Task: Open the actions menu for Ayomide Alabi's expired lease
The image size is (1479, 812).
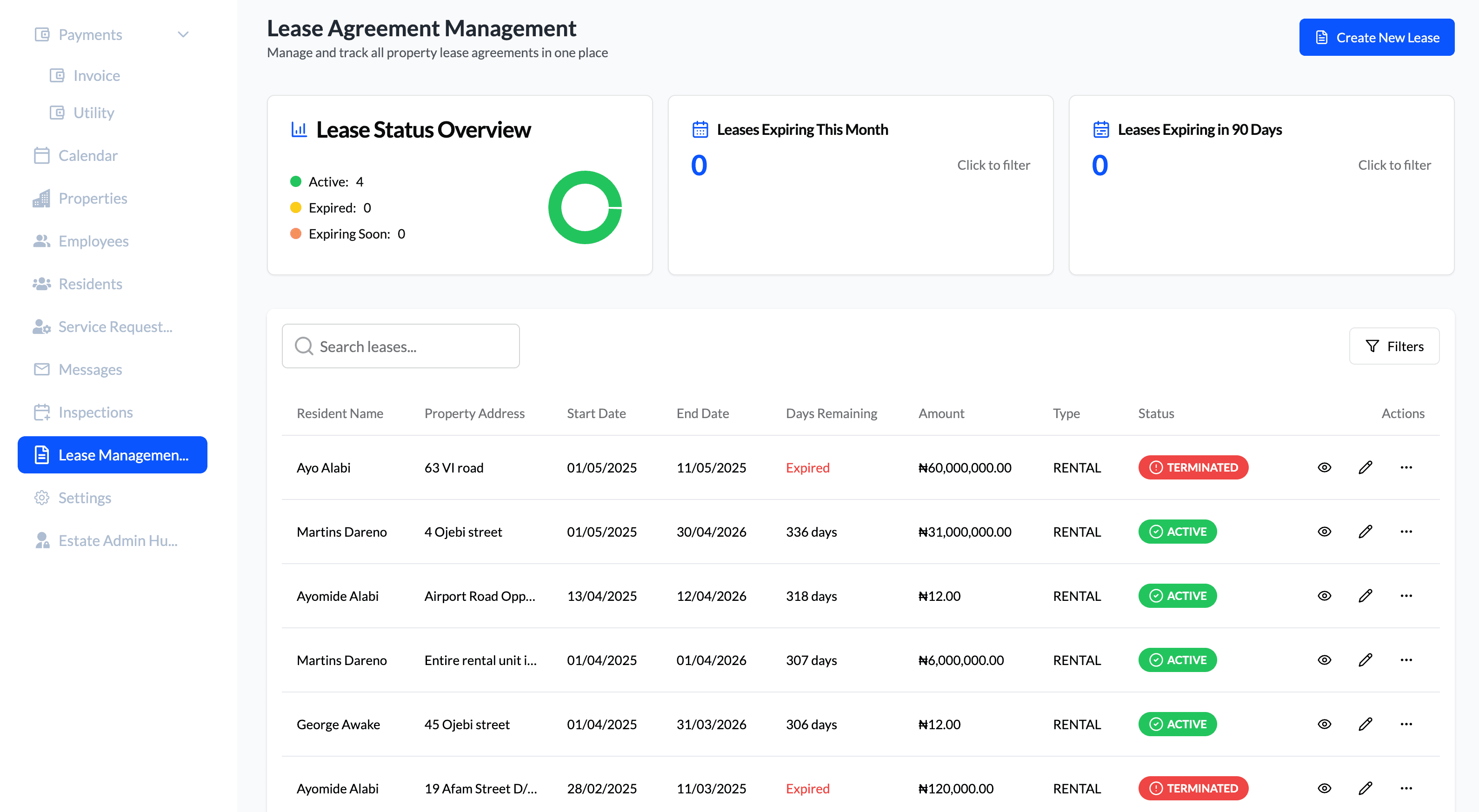Action: pos(1406,788)
